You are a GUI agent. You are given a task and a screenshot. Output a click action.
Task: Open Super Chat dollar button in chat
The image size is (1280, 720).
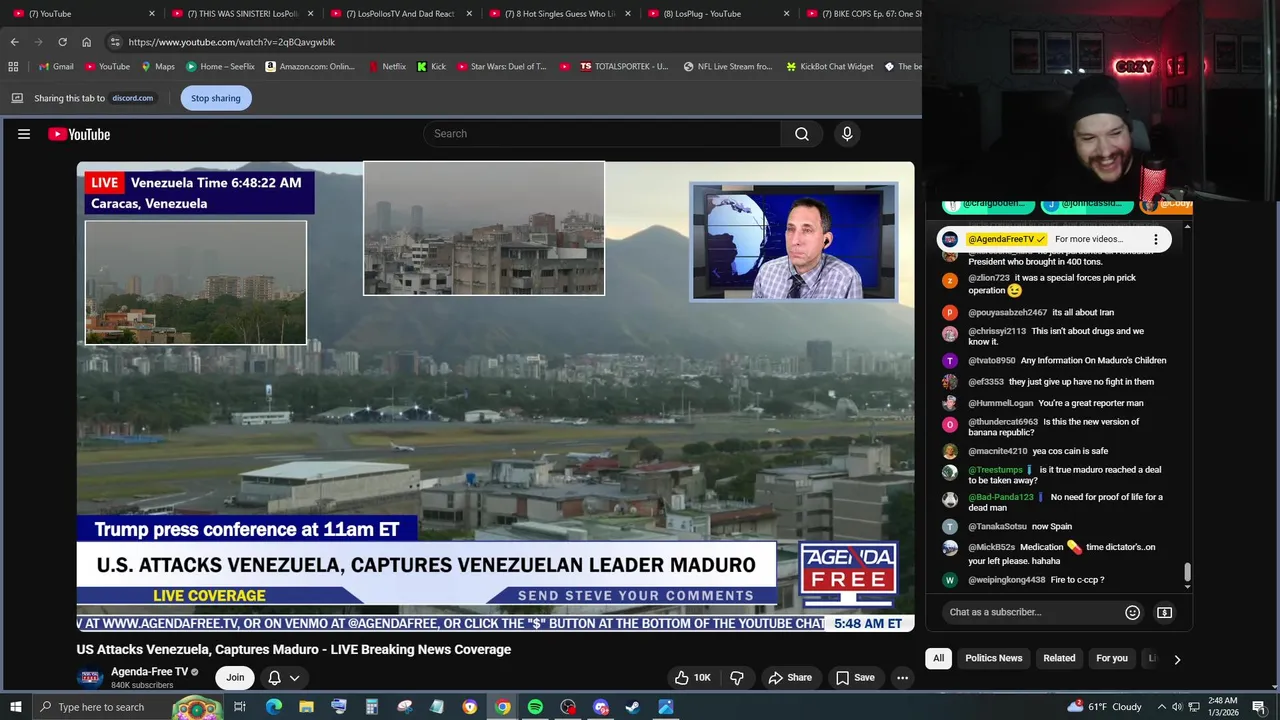1165,612
